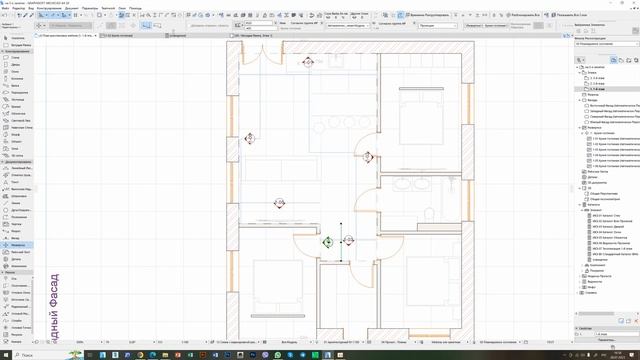
Task: Open the Редактор menu
Action: tap(18, 8)
